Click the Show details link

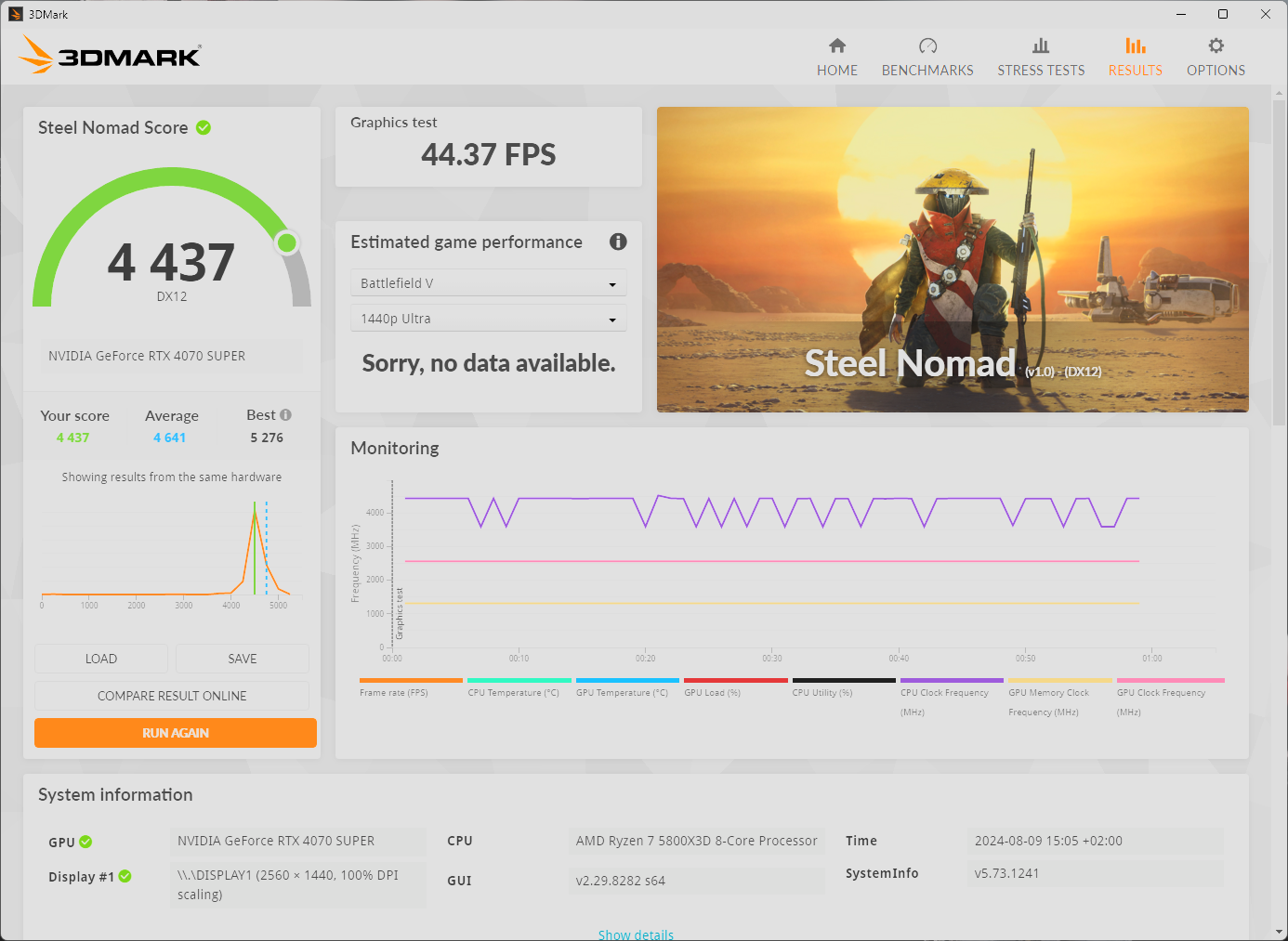636,934
